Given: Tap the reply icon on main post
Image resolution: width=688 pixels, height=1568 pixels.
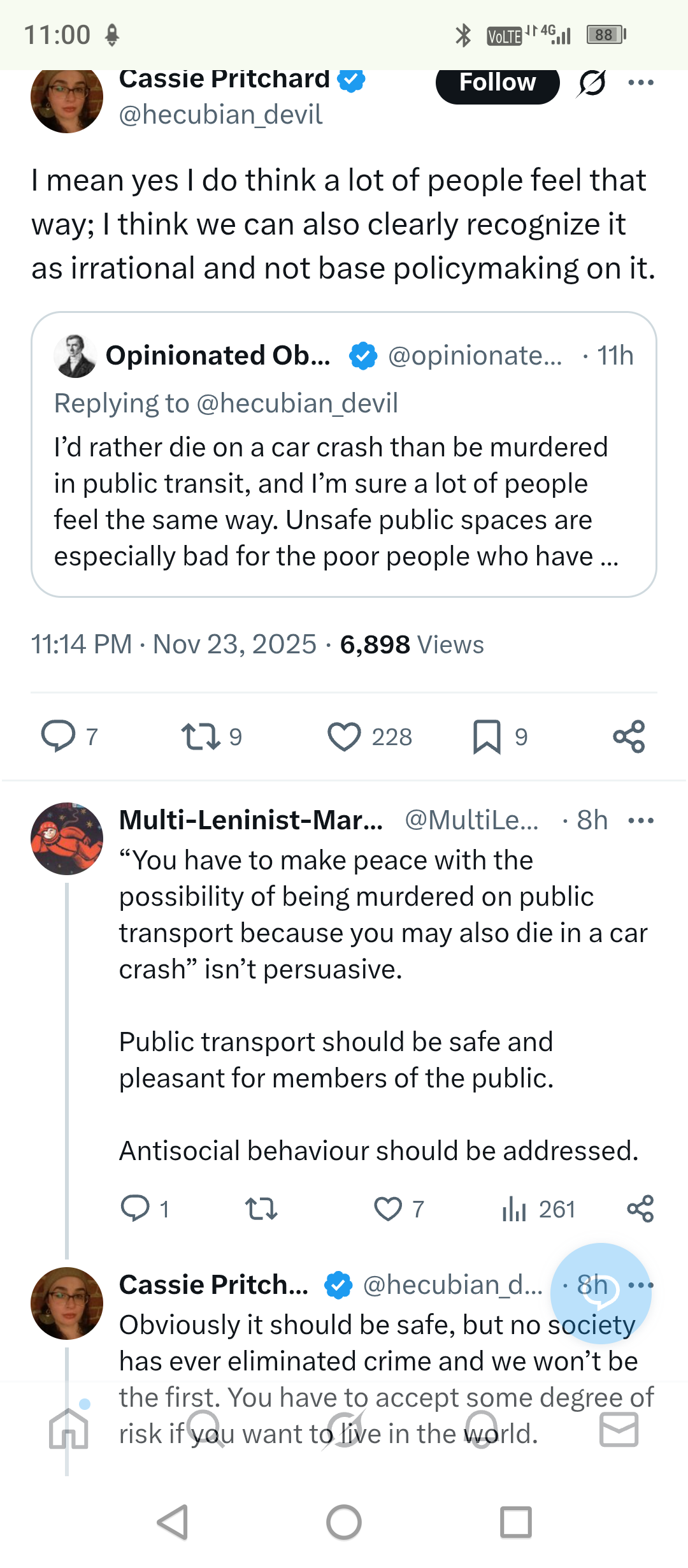Looking at the screenshot, I should [x=58, y=736].
